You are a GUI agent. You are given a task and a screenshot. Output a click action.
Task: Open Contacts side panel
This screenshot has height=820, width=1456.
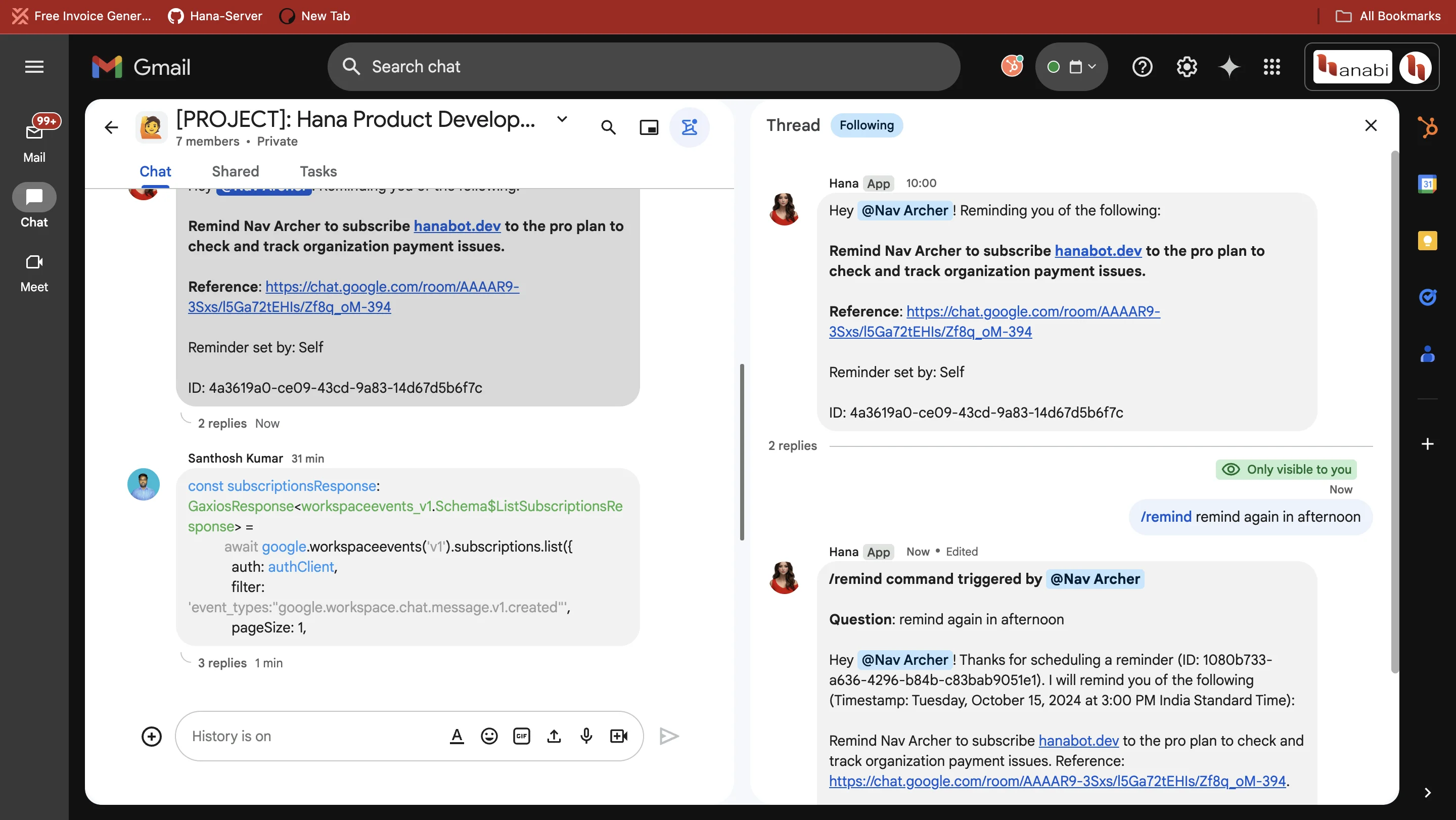[x=1427, y=354]
